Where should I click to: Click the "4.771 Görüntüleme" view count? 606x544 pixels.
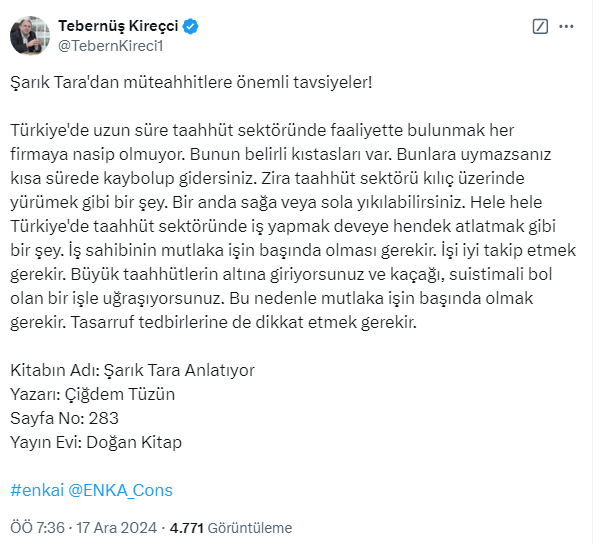(x=232, y=527)
